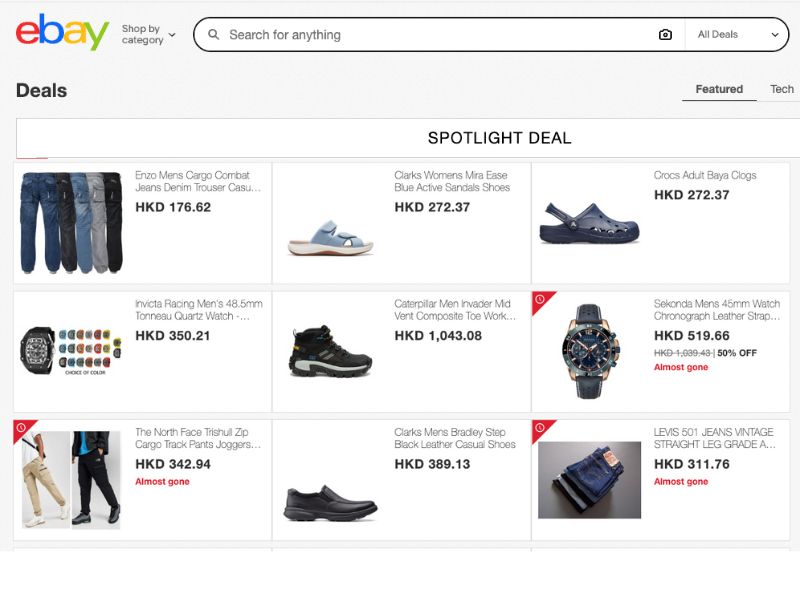Click the red clock badge on Sekonda watch
This screenshot has height=600, width=800.
[541, 300]
